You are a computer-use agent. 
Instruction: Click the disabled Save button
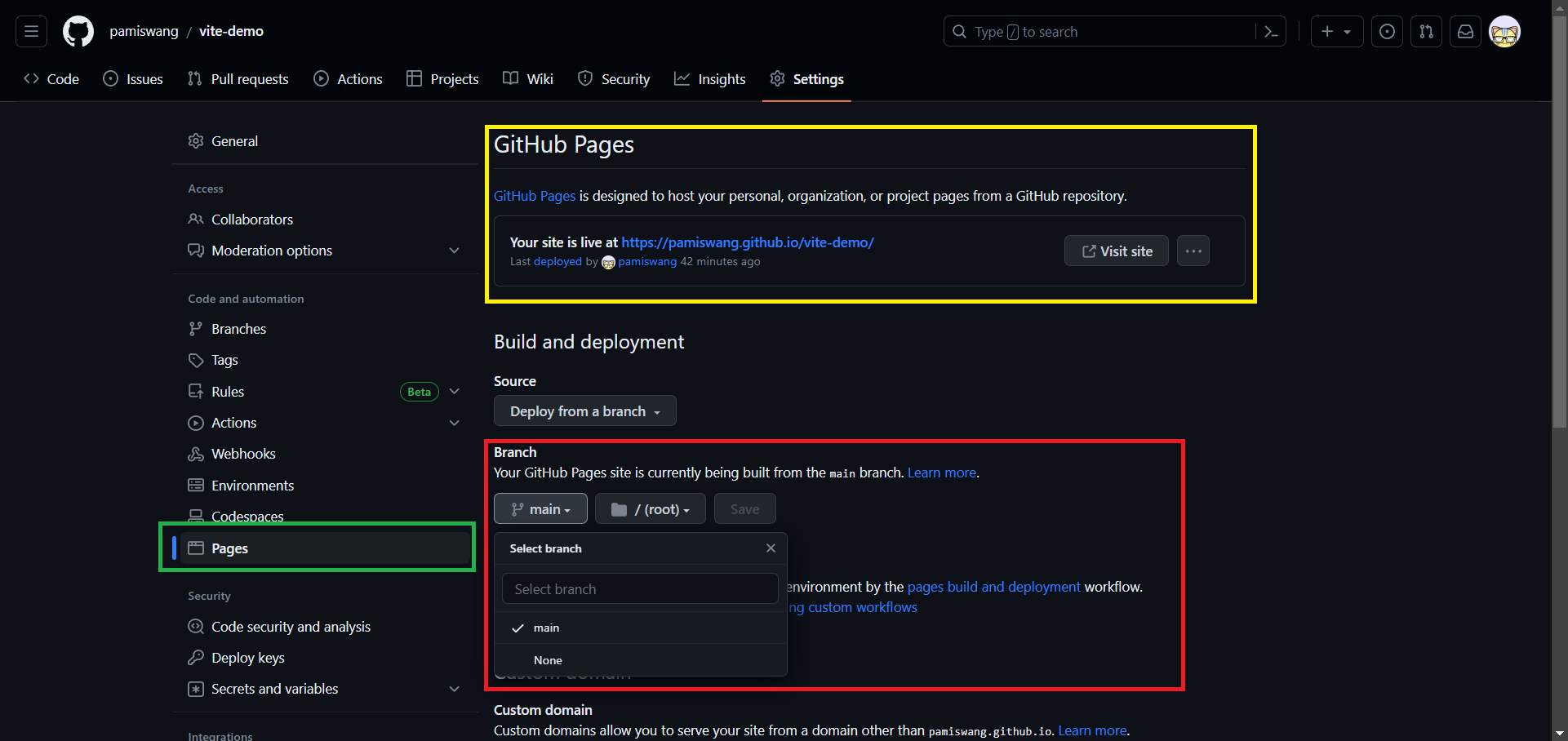[745, 508]
